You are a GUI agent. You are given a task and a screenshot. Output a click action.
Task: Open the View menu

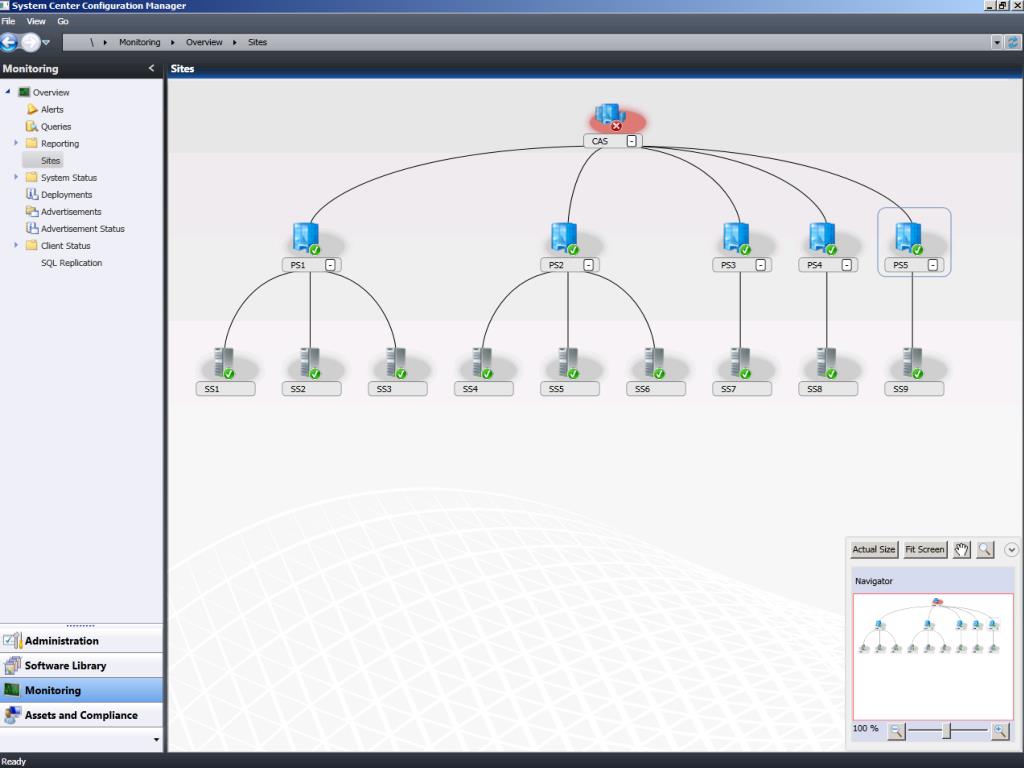point(36,22)
